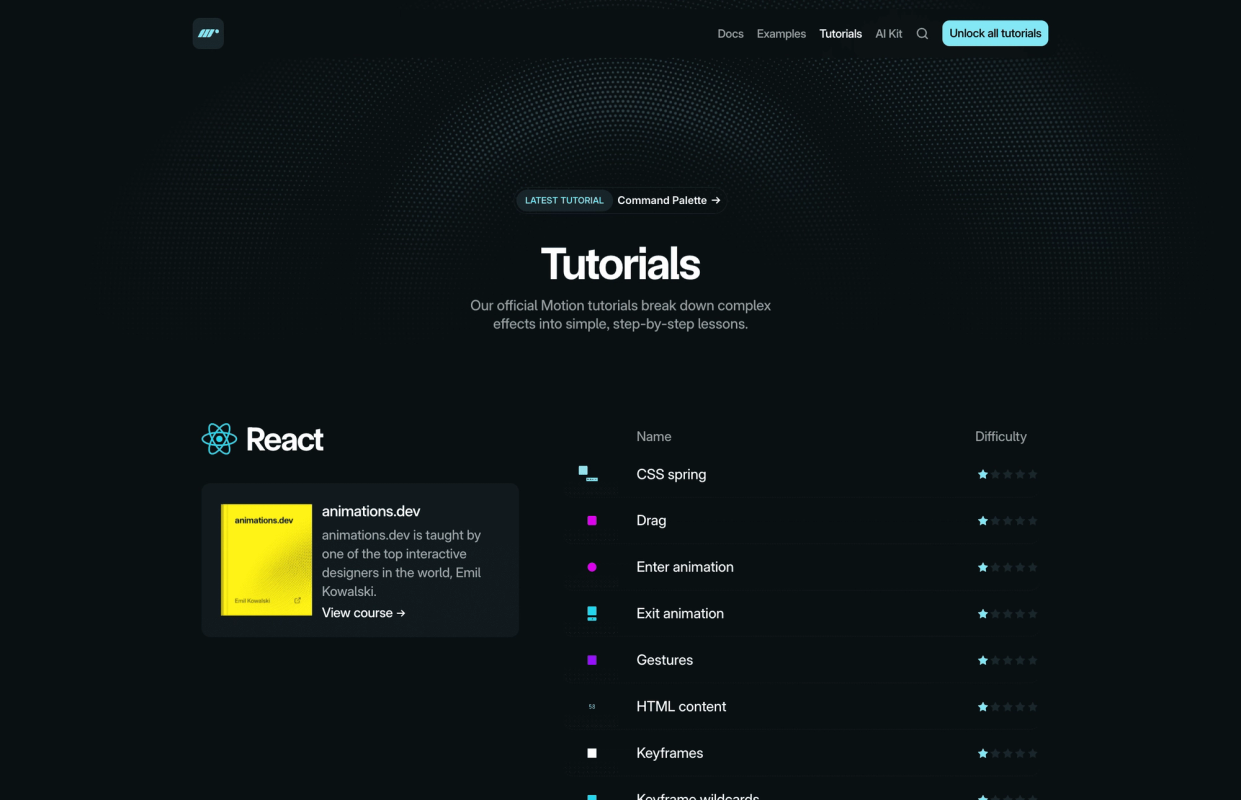This screenshot has height=800, width=1241.
Task: Click the Unlock all tutorials button
Action: pyautogui.click(x=995, y=33)
